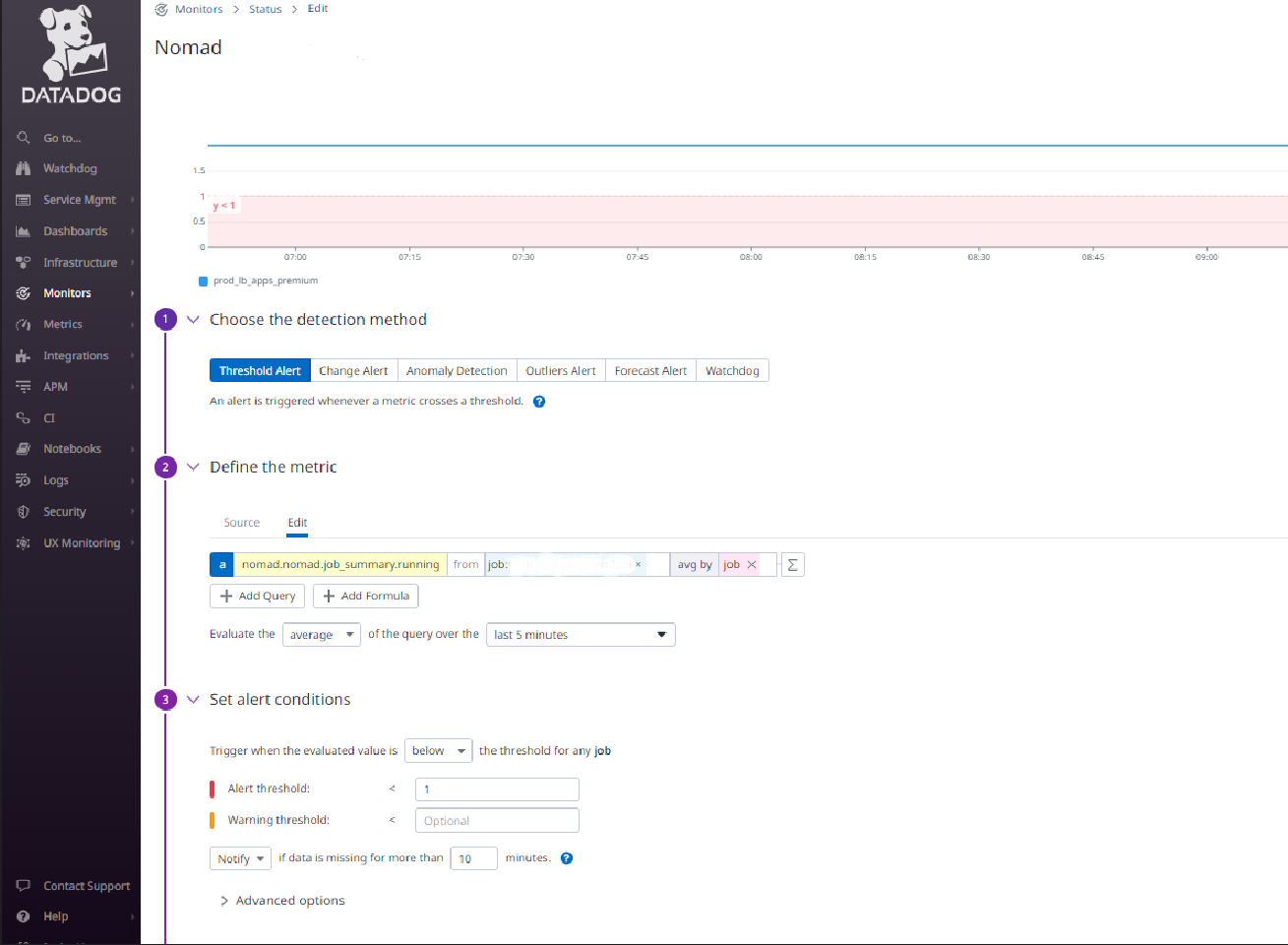This screenshot has height=945, width=1288.
Task: Open the Notify missing-data dropdown
Action: [x=240, y=859]
